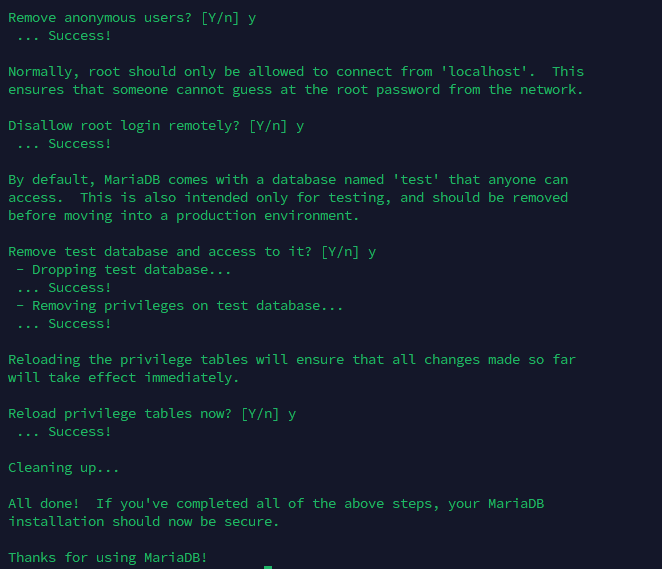Click the 'Disallow root login remotely?' prompt line
Screen dimensions: 662x569
(x=156, y=126)
